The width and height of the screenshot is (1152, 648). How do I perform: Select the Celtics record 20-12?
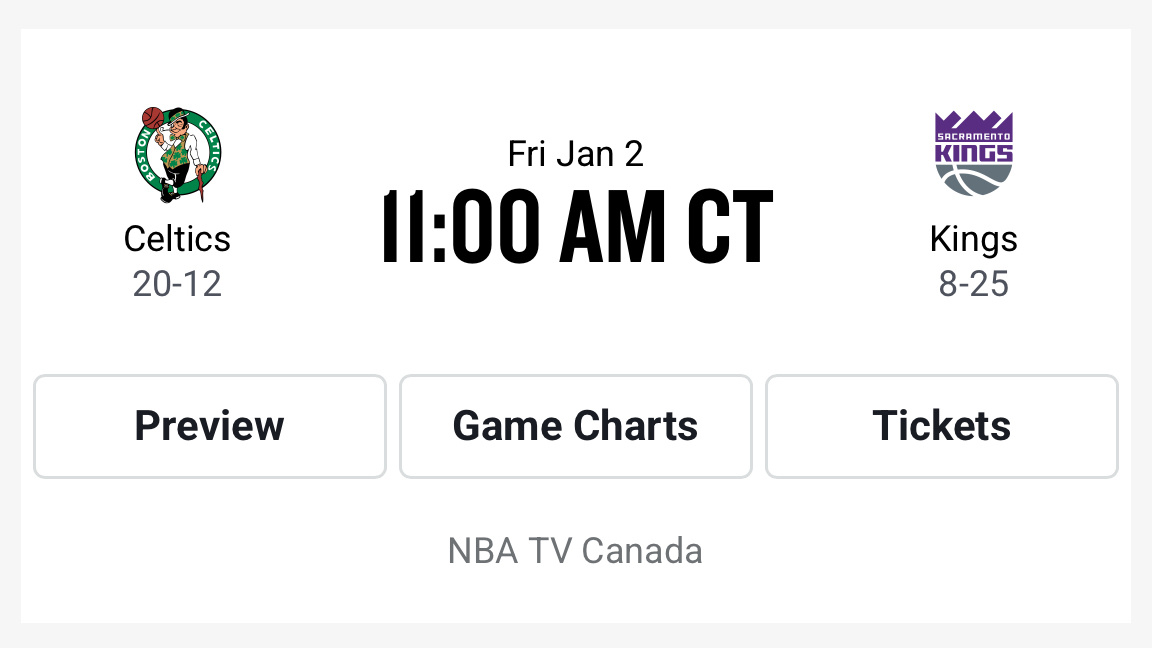[177, 284]
